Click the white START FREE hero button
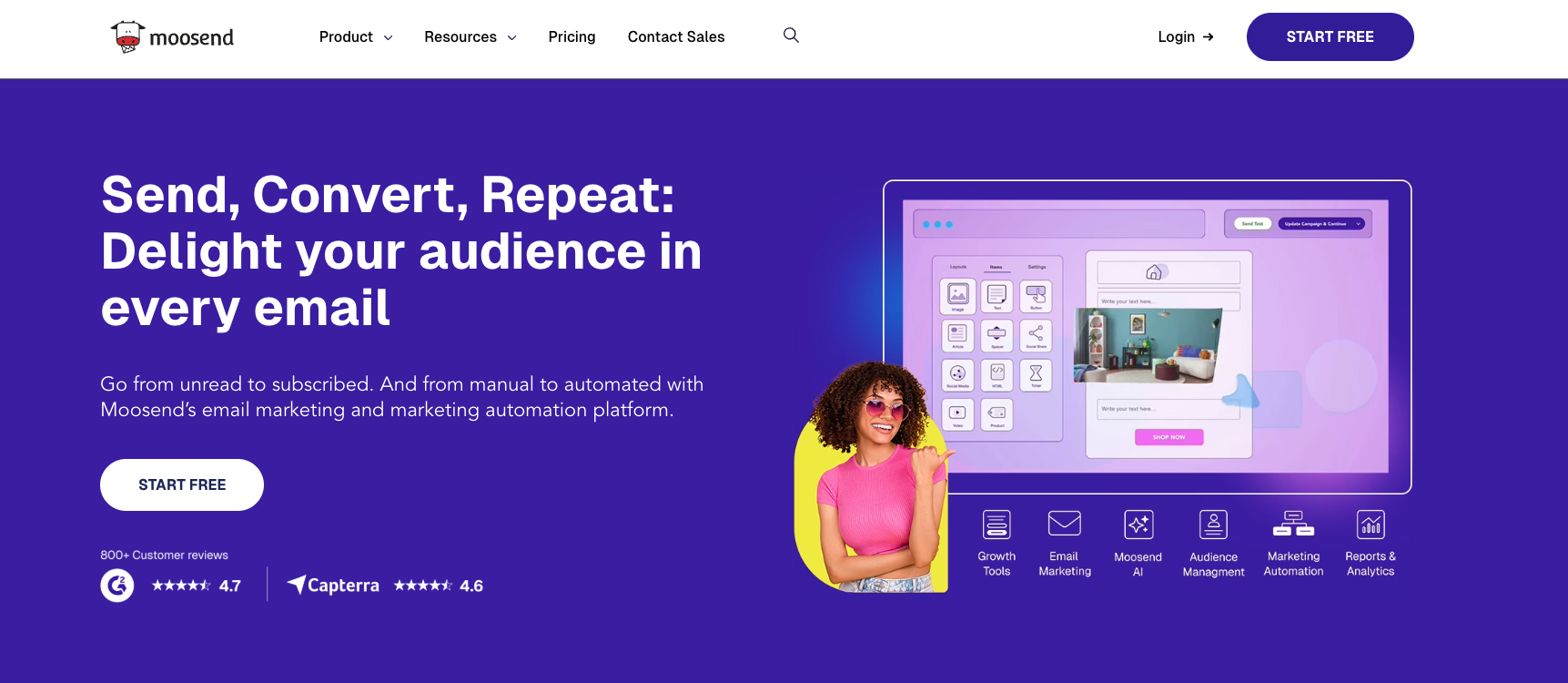The image size is (1568, 683). (x=182, y=484)
